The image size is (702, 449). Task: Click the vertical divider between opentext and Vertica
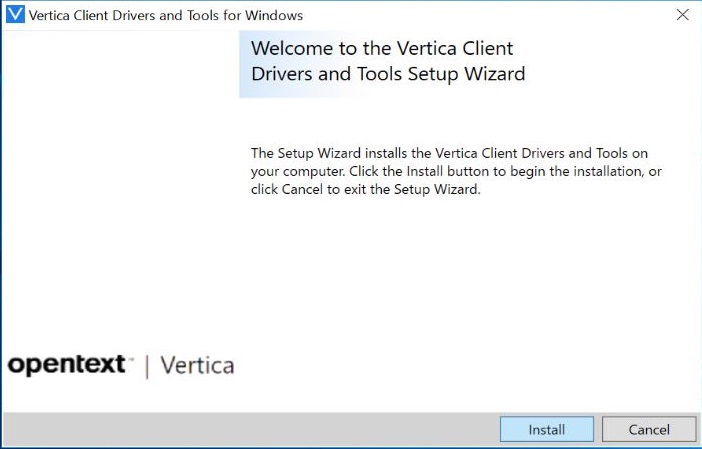(x=147, y=366)
